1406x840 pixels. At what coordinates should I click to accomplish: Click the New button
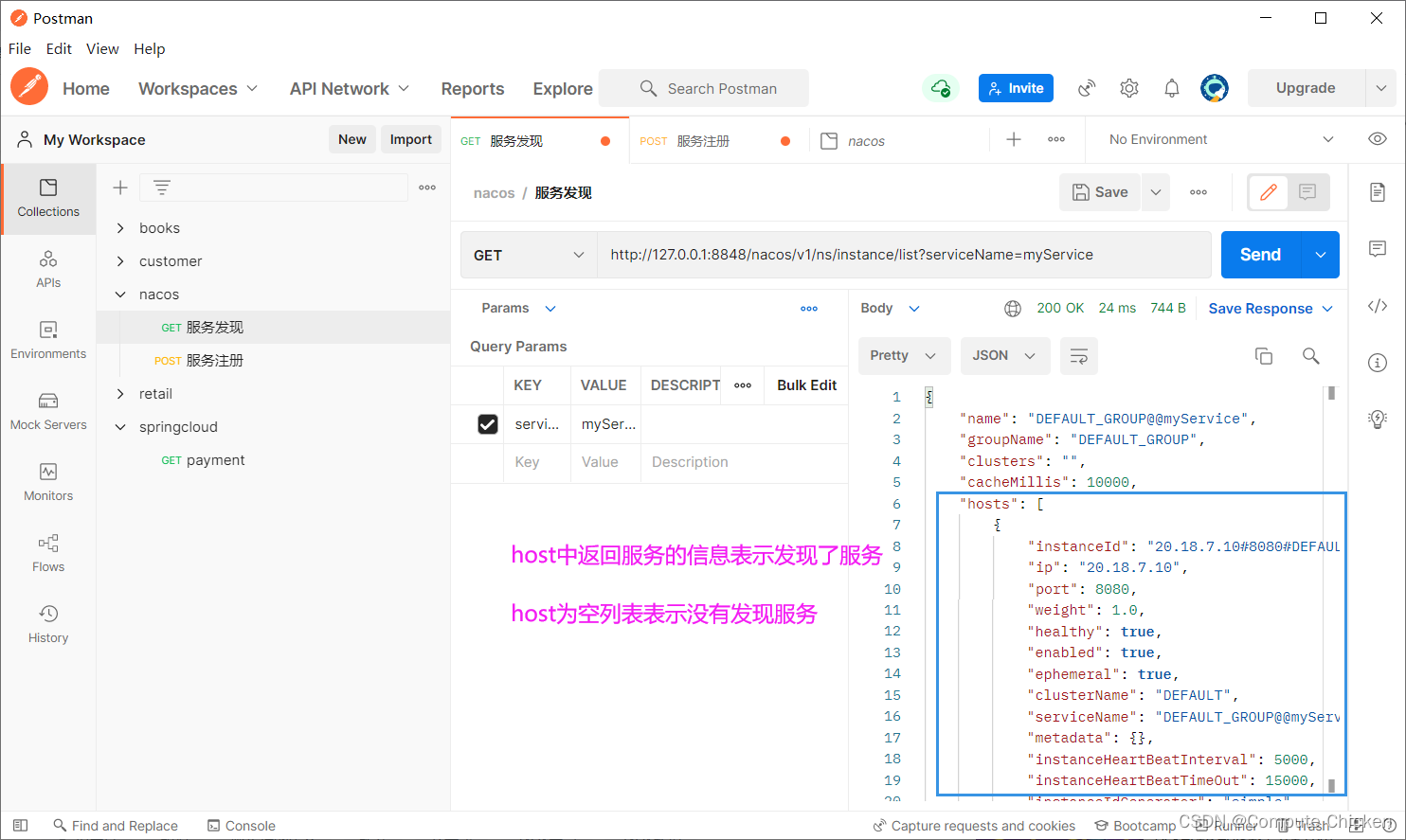[352, 139]
